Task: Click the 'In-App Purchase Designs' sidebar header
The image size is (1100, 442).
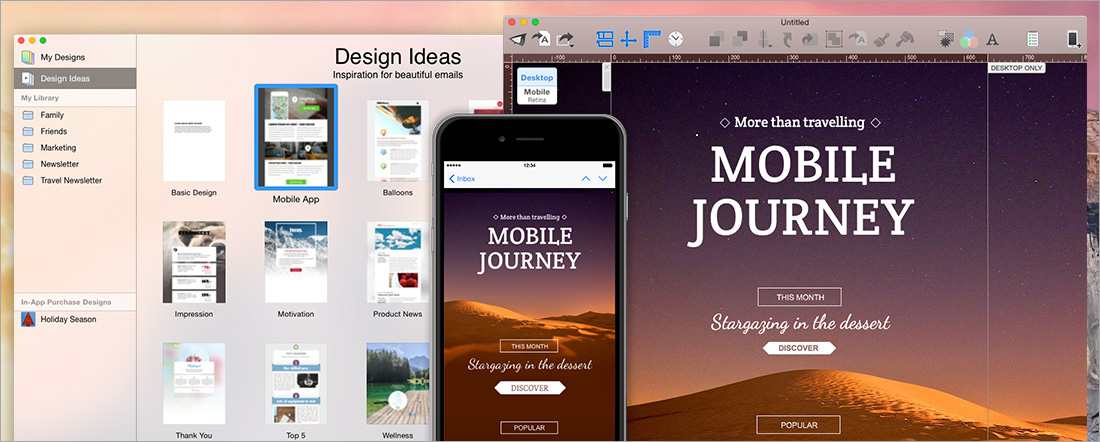Action: pos(66,302)
